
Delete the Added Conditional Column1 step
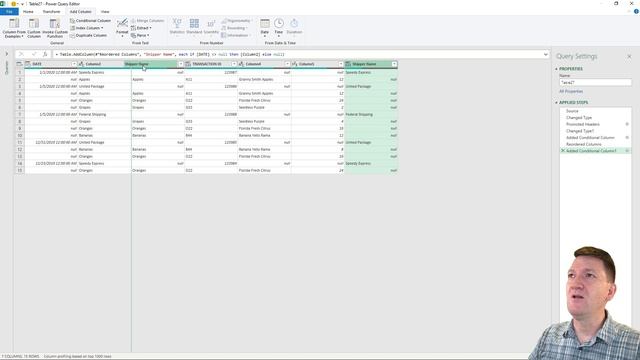[563, 151]
